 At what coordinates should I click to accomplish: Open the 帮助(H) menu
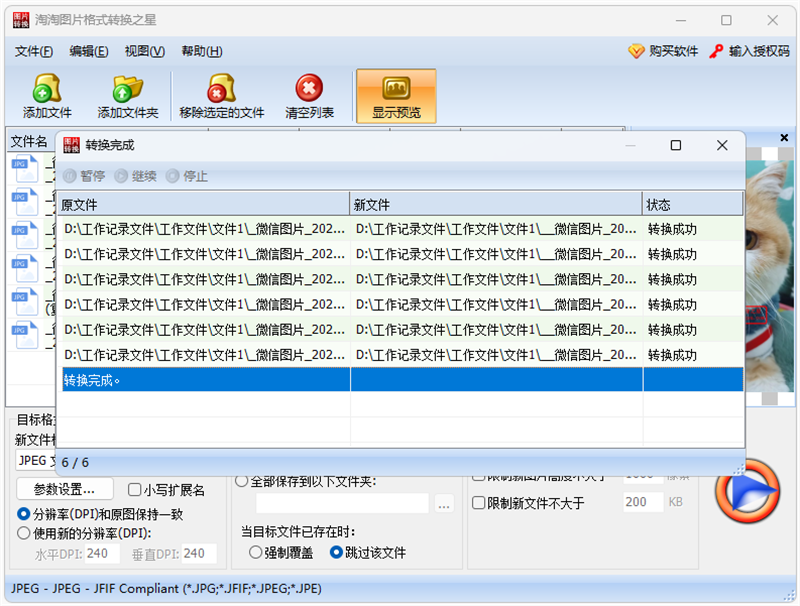(x=202, y=51)
